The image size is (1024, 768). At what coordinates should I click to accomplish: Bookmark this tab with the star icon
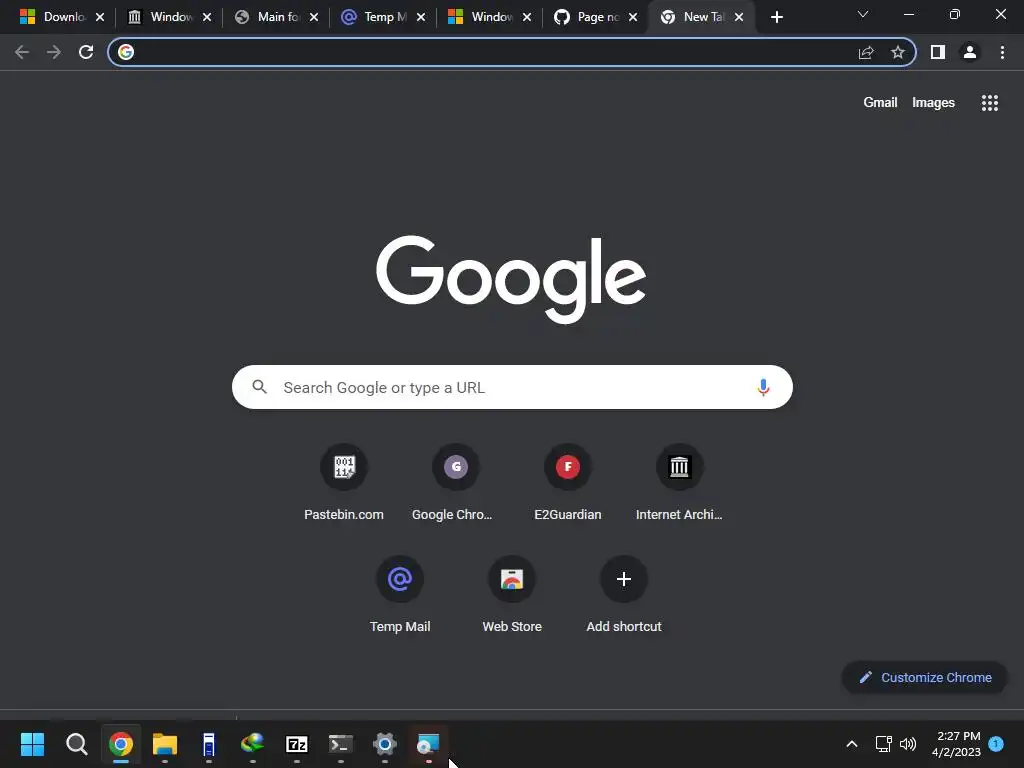point(898,52)
